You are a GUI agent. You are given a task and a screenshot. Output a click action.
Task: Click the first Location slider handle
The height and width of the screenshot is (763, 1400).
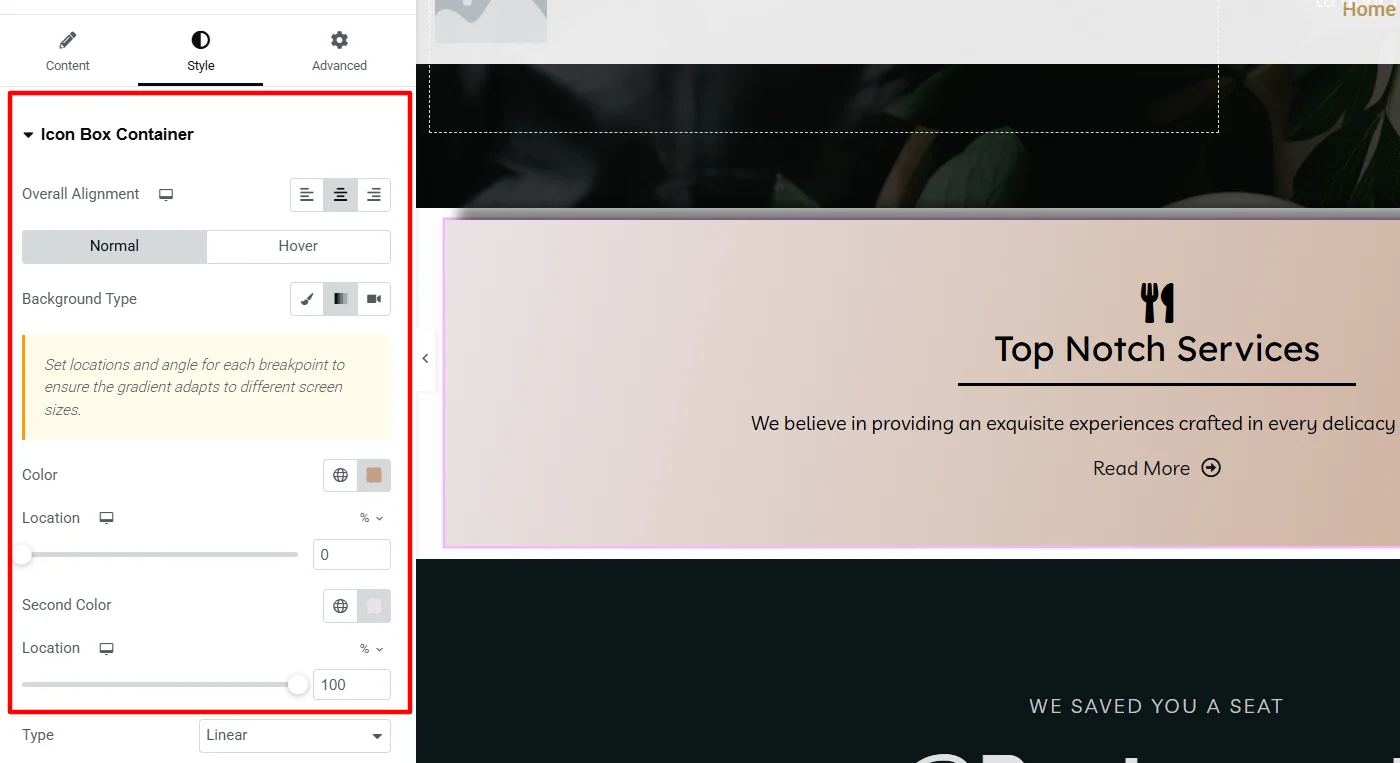point(22,554)
